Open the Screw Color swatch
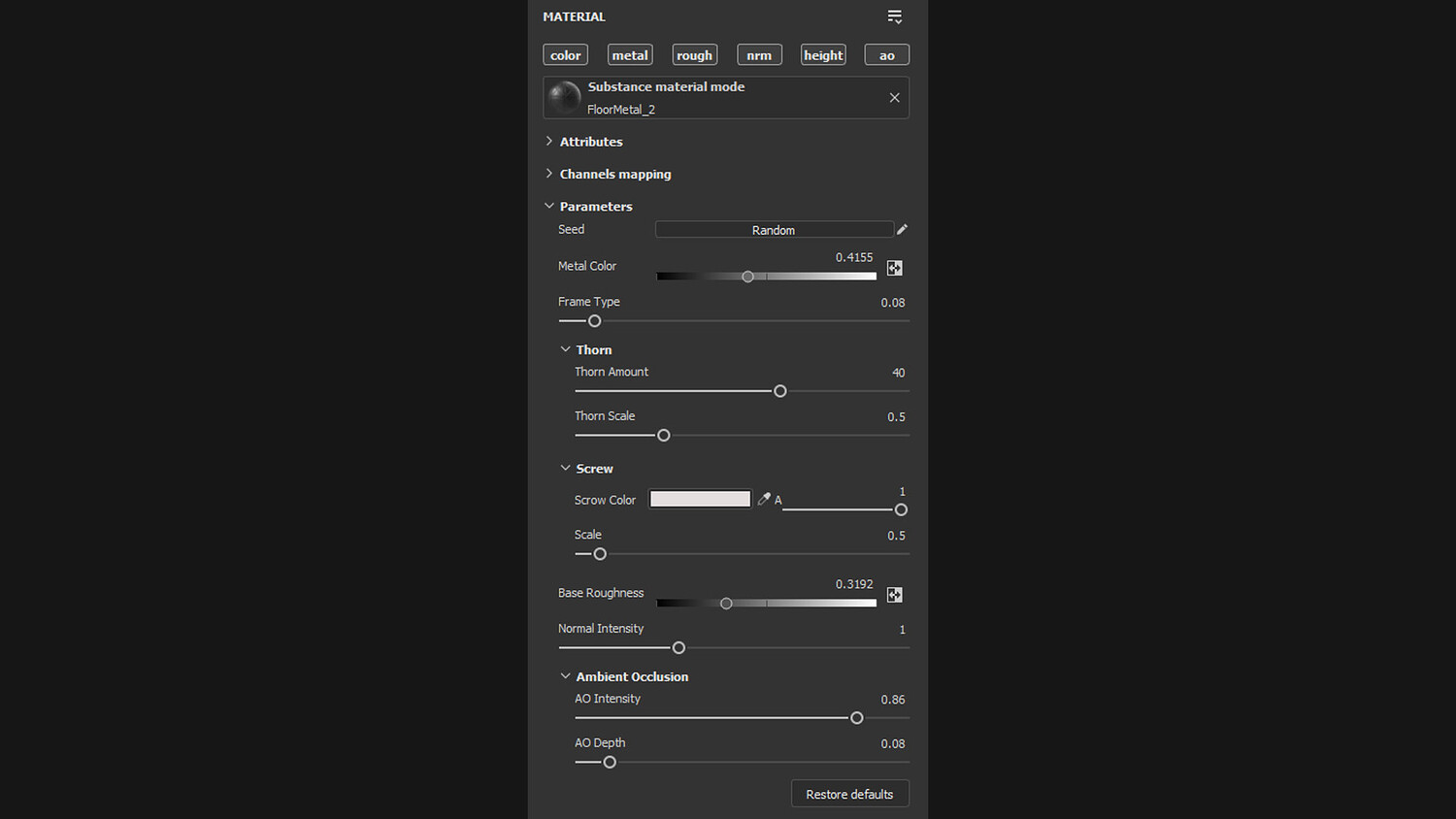 pyautogui.click(x=700, y=499)
